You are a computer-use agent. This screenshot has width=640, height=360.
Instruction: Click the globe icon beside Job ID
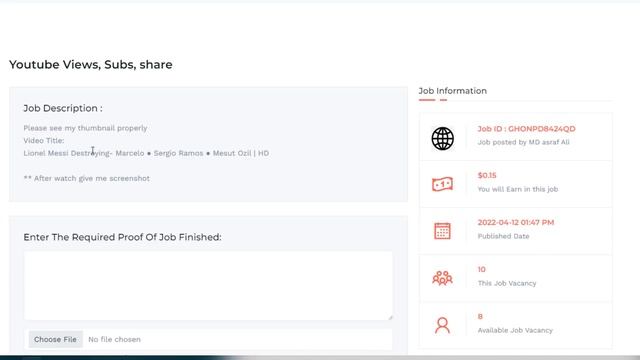(x=442, y=138)
